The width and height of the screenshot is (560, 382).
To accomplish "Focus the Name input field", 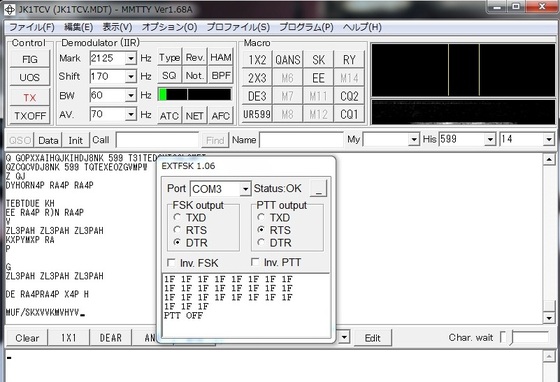I will tap(301, 140).
